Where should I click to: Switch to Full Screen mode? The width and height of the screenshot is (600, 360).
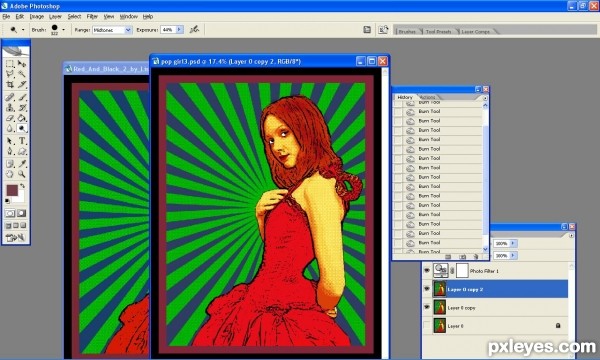23,225
